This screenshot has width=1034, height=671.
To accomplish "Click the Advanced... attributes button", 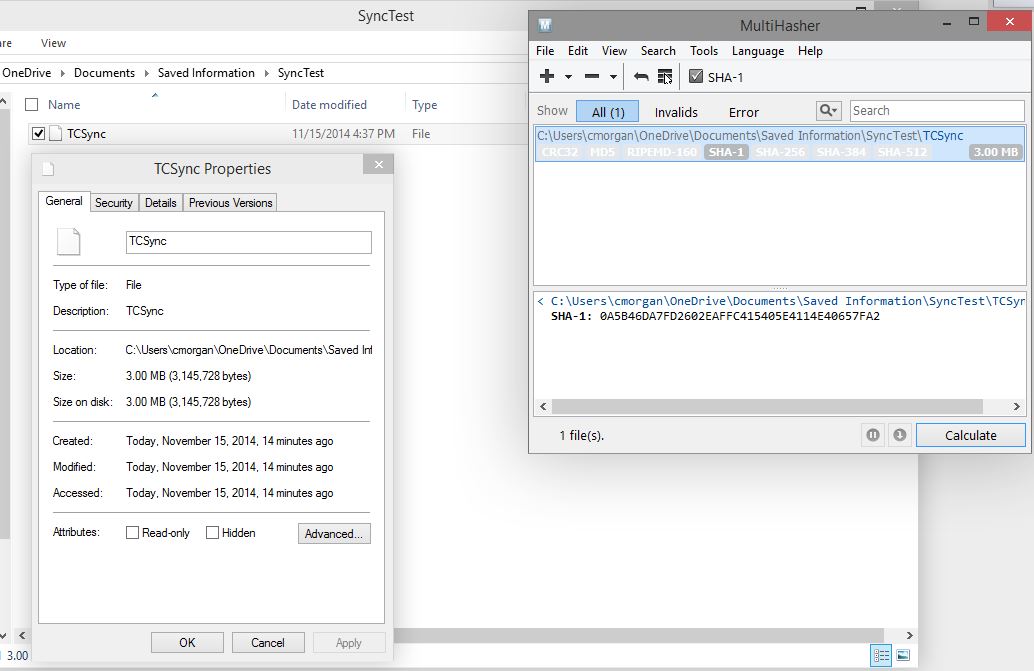I will tap(334, 533).
